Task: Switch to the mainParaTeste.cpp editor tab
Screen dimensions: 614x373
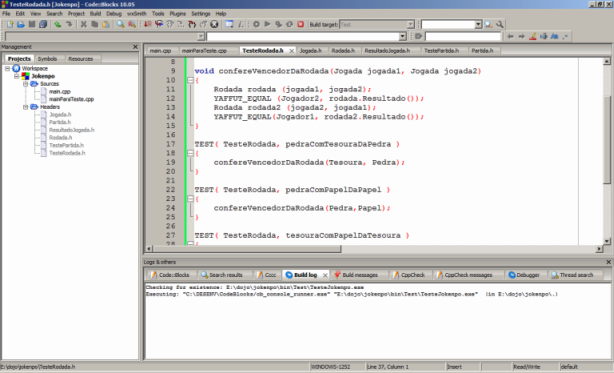Action: 204,51
